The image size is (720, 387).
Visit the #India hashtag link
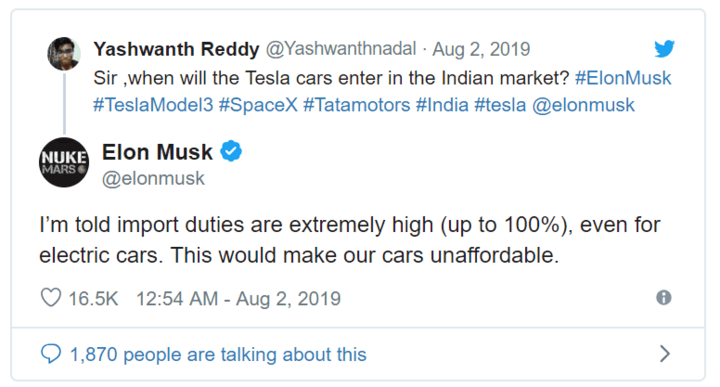coord(442,105)
